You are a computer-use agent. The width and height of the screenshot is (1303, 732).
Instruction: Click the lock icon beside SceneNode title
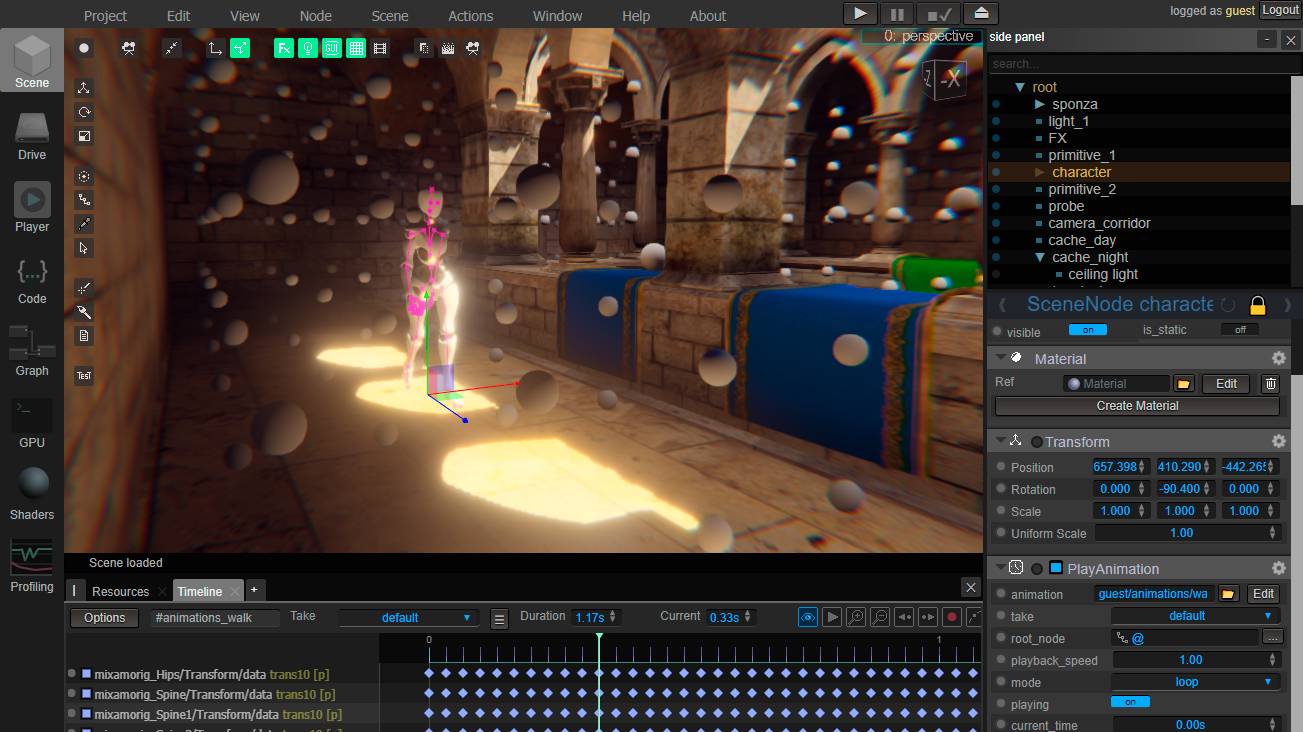[x=1258, y=305]
